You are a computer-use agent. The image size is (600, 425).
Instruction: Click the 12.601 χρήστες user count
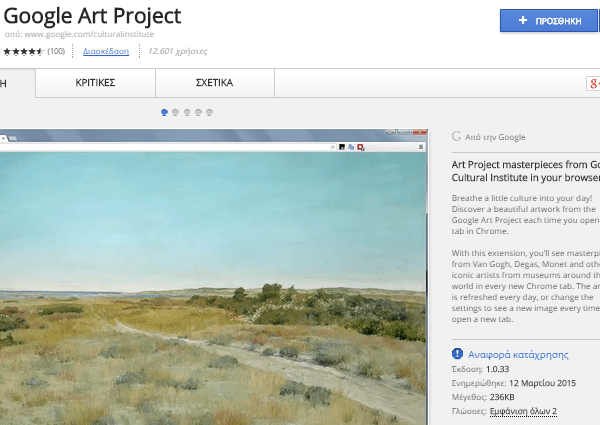[178, 51]
